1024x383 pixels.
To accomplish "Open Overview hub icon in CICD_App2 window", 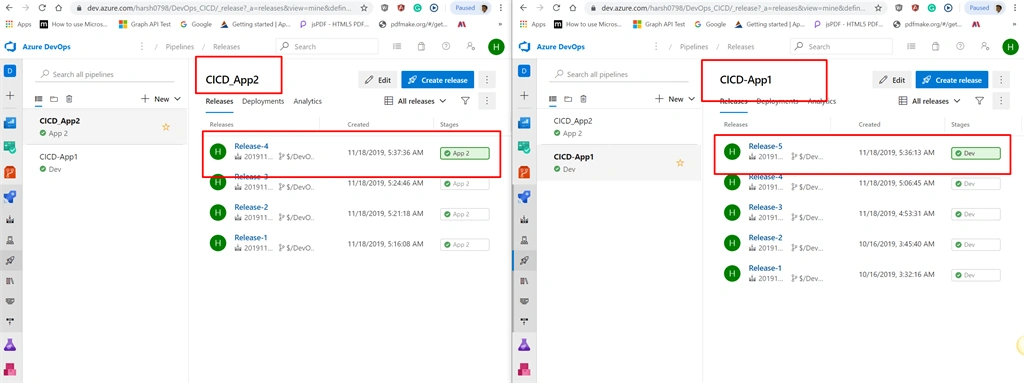I will click(x=10, y=122).
